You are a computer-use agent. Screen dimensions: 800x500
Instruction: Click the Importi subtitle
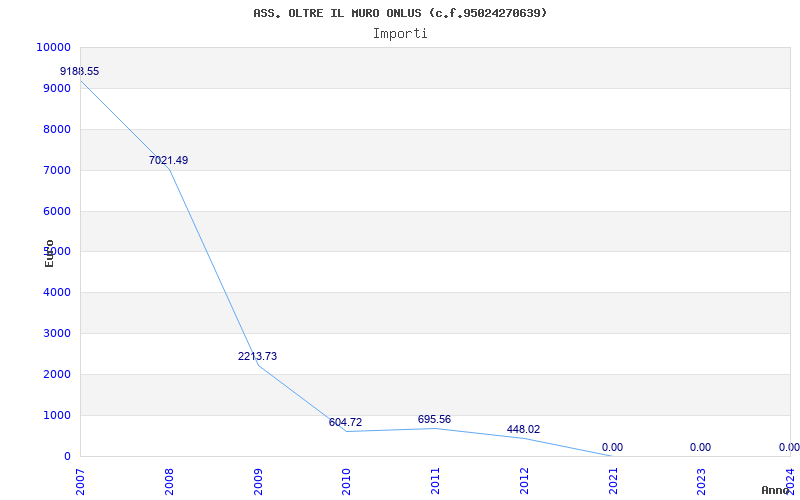click(400, 34)
